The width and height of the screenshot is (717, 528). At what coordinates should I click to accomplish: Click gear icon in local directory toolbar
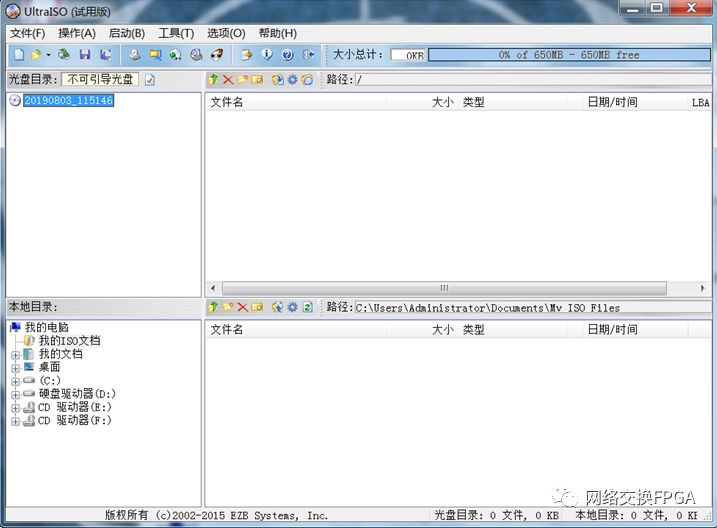pos(293,307)
